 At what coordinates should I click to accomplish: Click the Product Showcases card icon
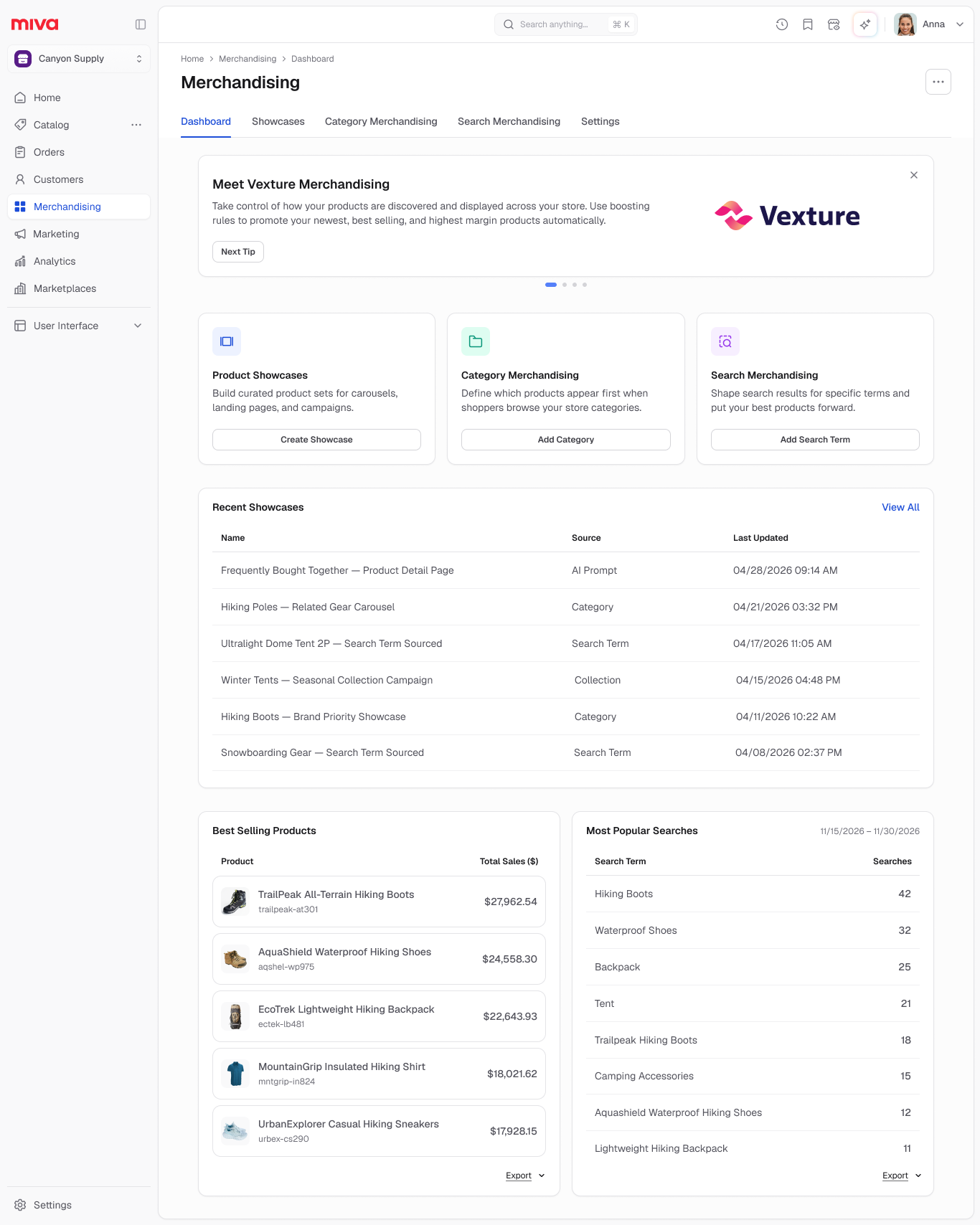[227, 341]
